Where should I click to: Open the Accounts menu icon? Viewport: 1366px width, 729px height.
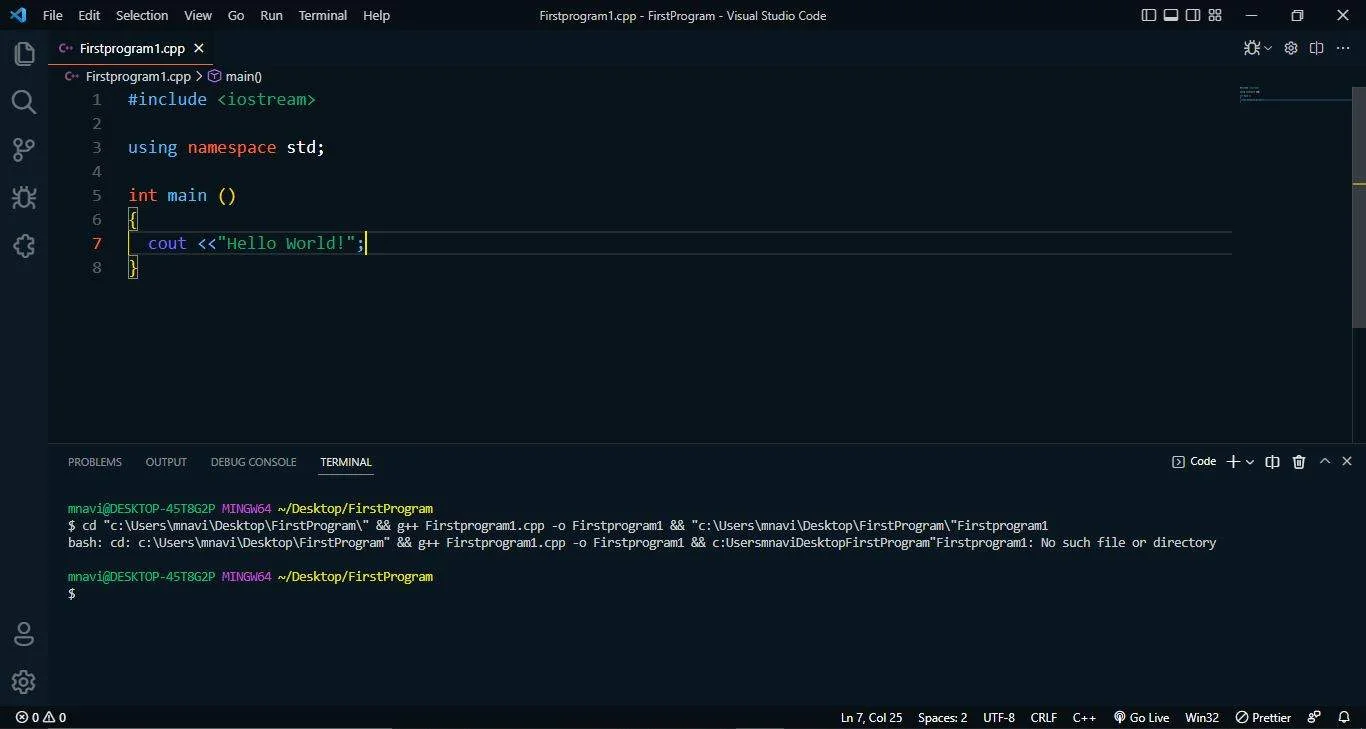[24, 634]
